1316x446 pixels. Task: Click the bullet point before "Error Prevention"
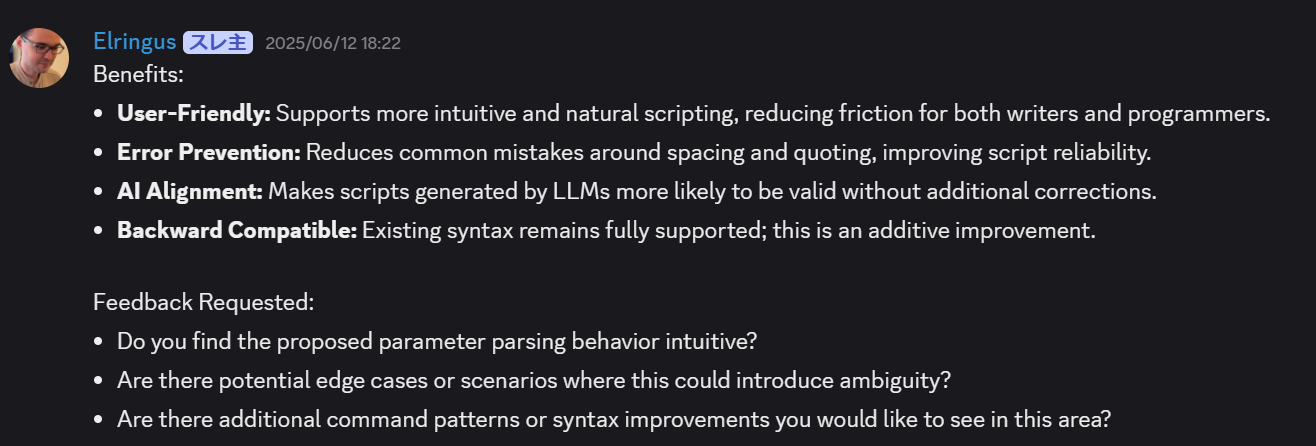(98, 154)
